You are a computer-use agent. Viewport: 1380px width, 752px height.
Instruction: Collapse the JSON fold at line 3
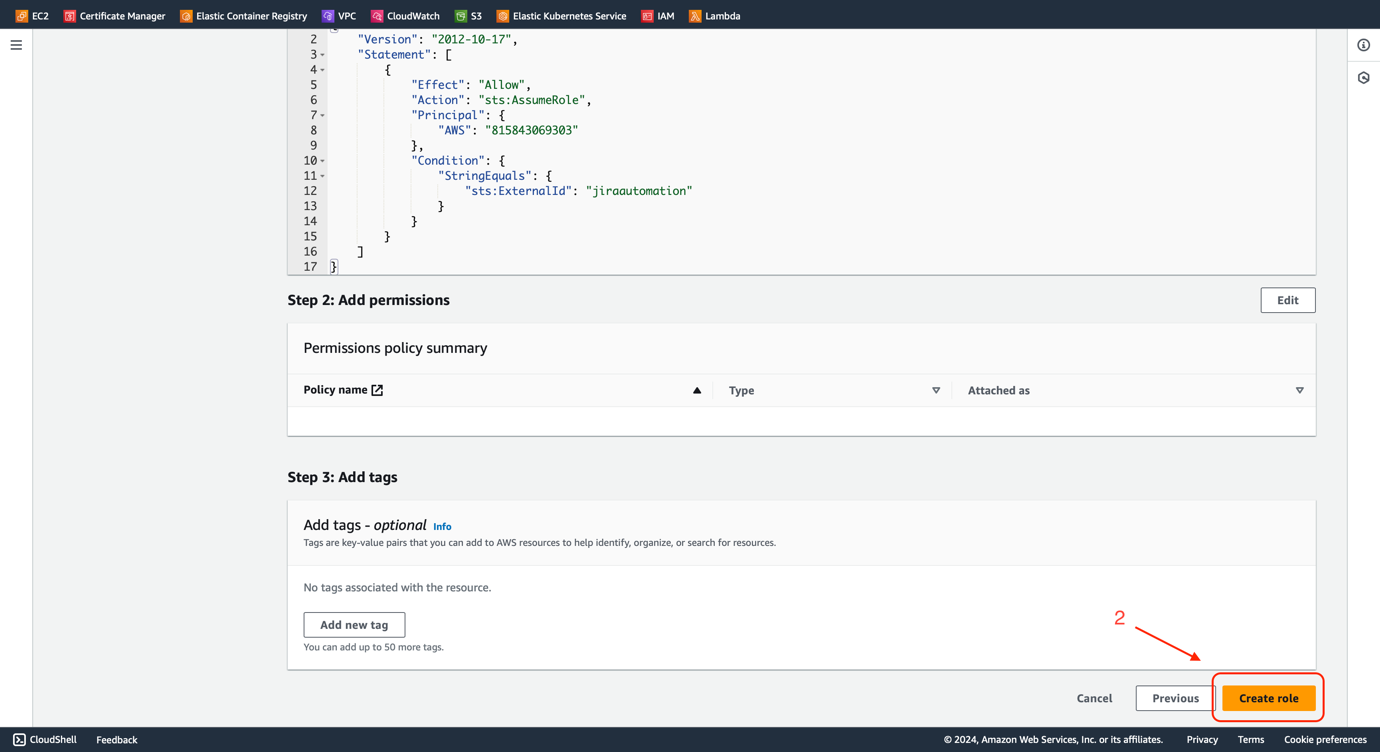click(322, 55)
